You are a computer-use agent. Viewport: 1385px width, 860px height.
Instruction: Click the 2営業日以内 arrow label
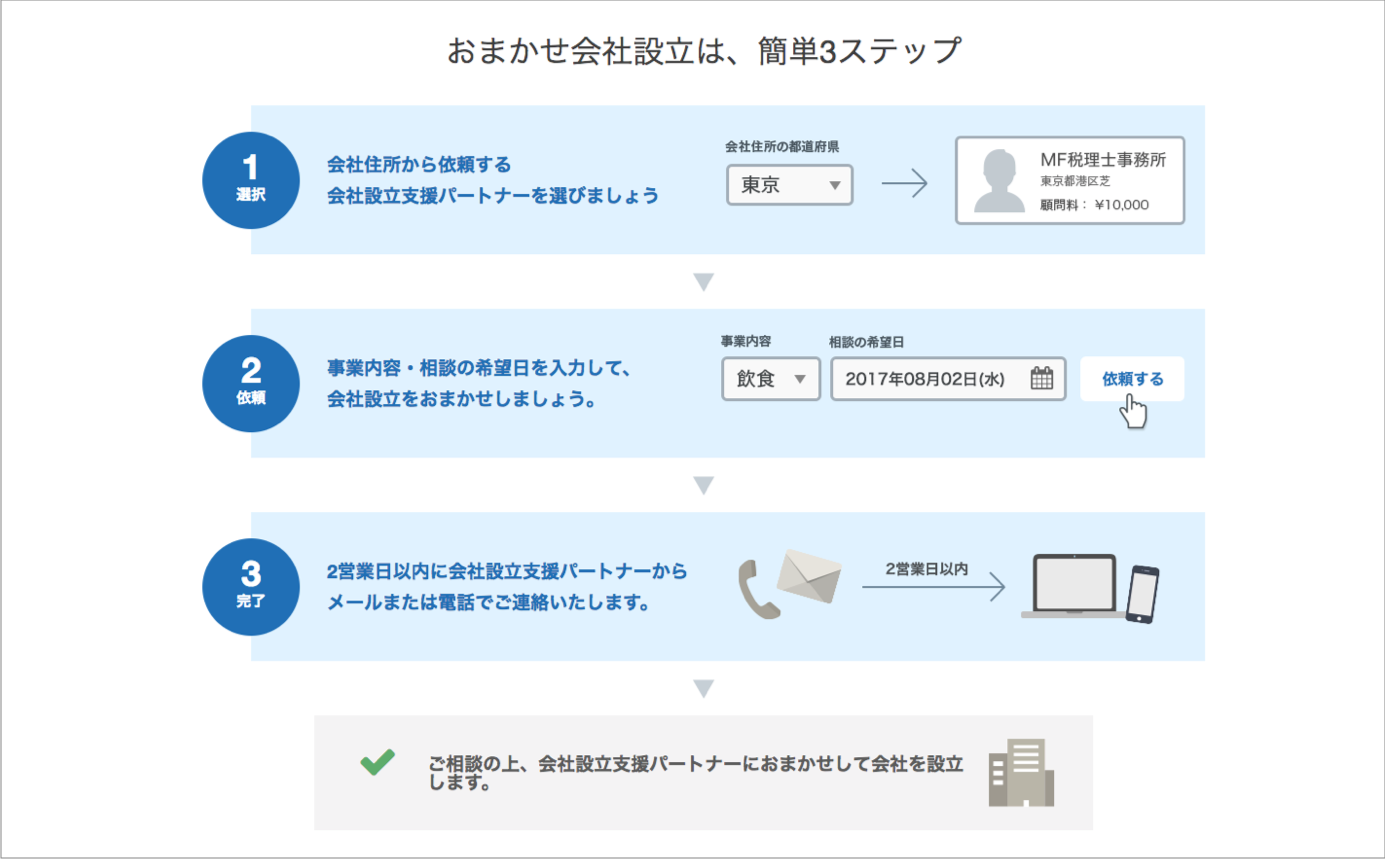[x=927, y=568]
